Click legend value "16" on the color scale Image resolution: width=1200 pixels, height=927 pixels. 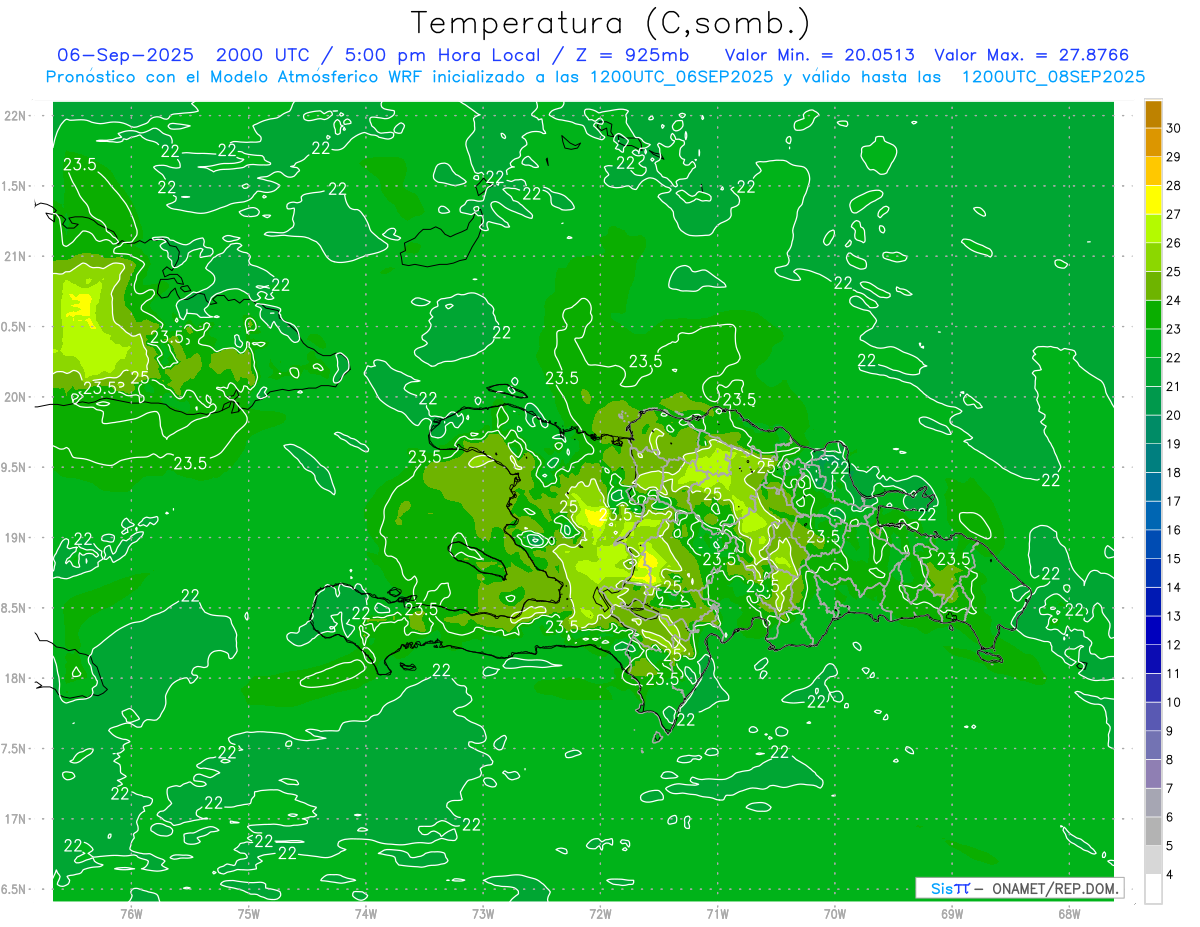click(x=1174, y=530)
